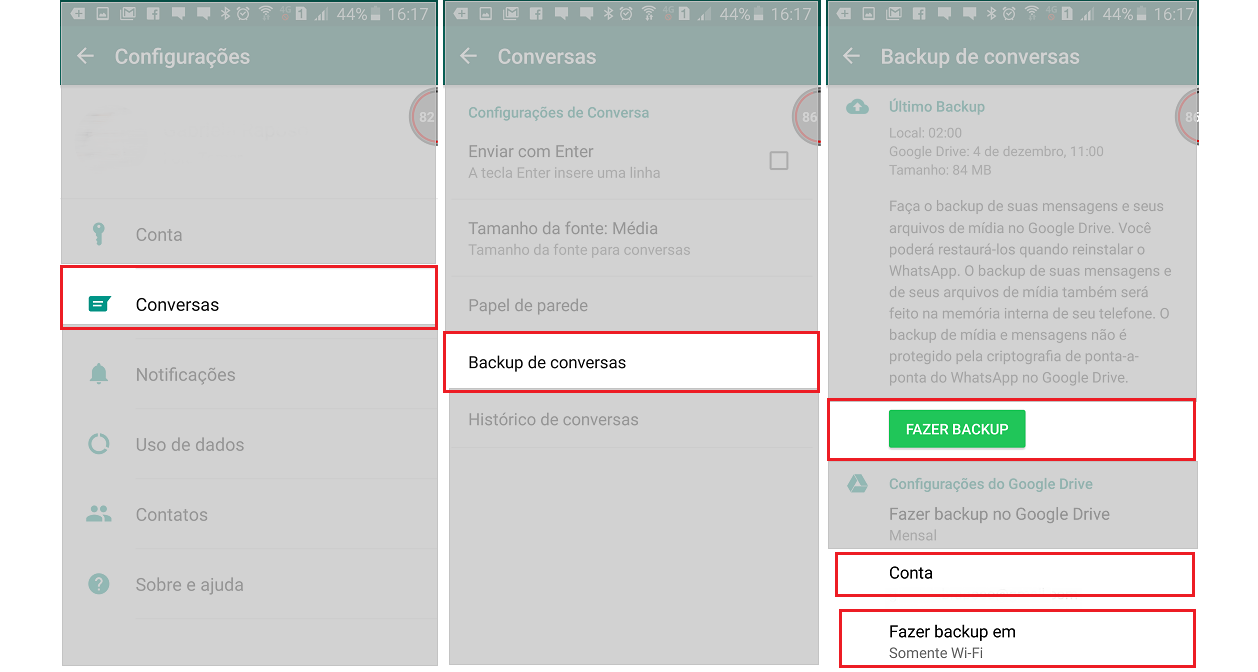1258x672 pixels.
Task: Open Tamanho da fonte: Média option
Action: click(631, 238)
